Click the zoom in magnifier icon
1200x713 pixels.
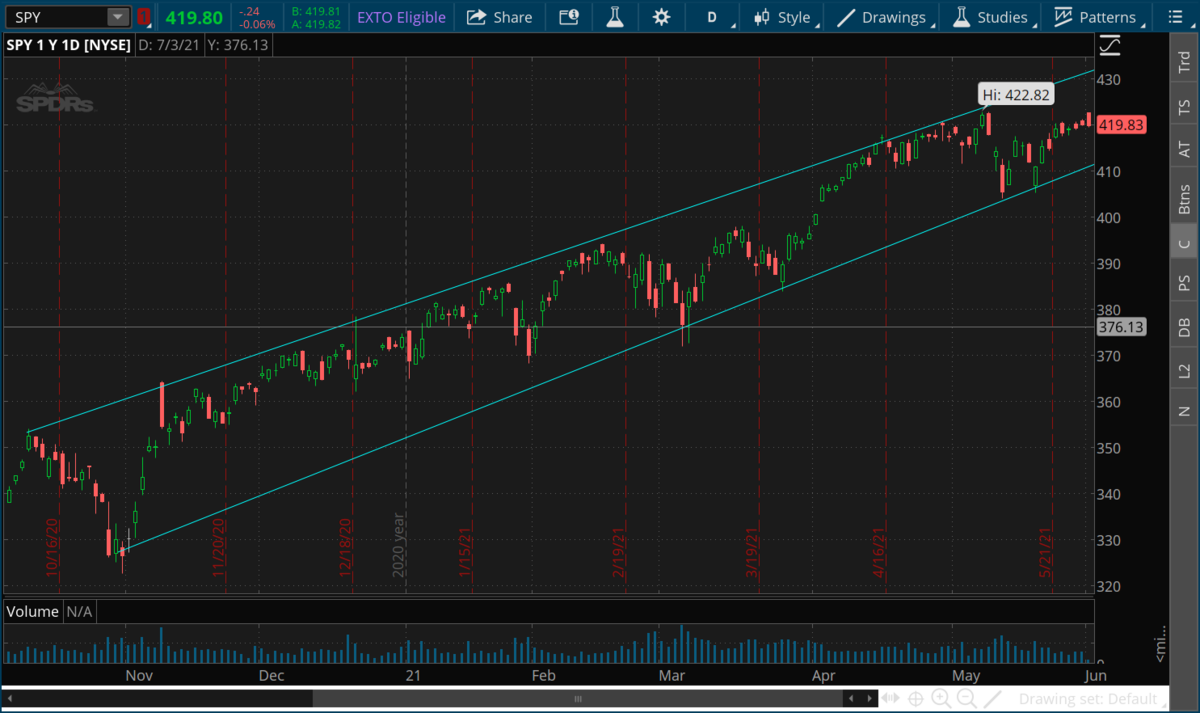point(940,699)
